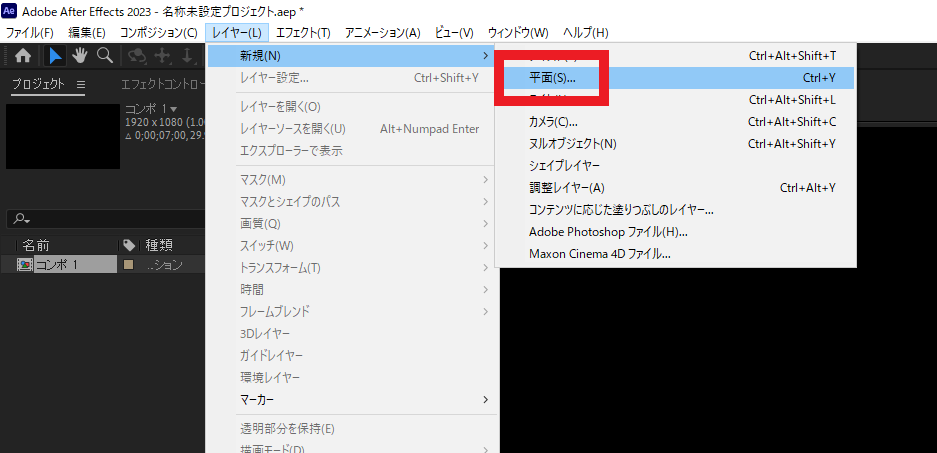The width and height of the screenshot is (937, 453).
Task: Expand the マスク(M) submenu
Action: pos(351,179)
